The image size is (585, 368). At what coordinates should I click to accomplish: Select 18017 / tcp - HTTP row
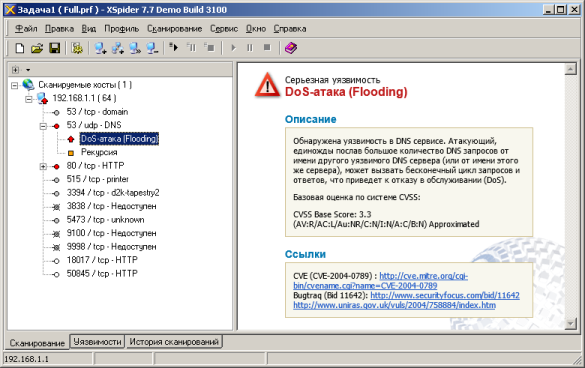102,260
